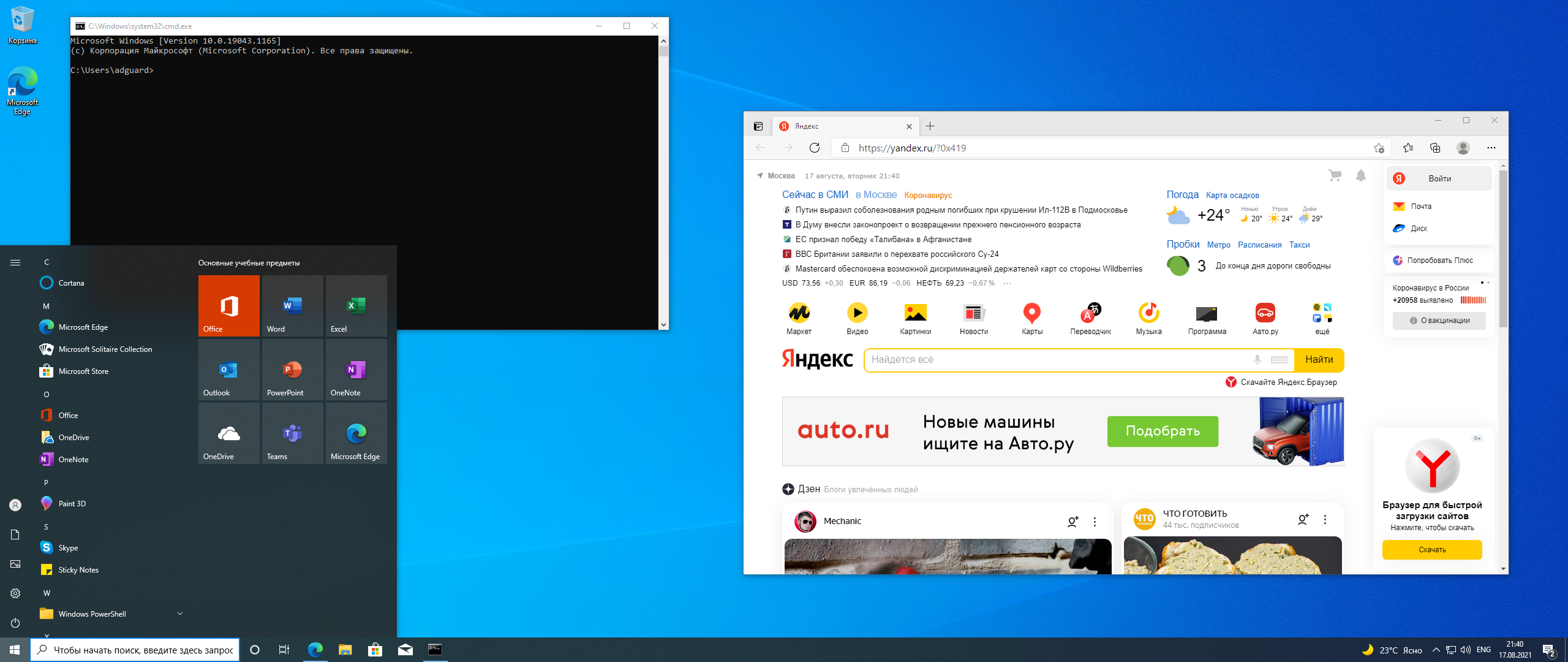Add page to favorites star icon

pos(1379,148)
